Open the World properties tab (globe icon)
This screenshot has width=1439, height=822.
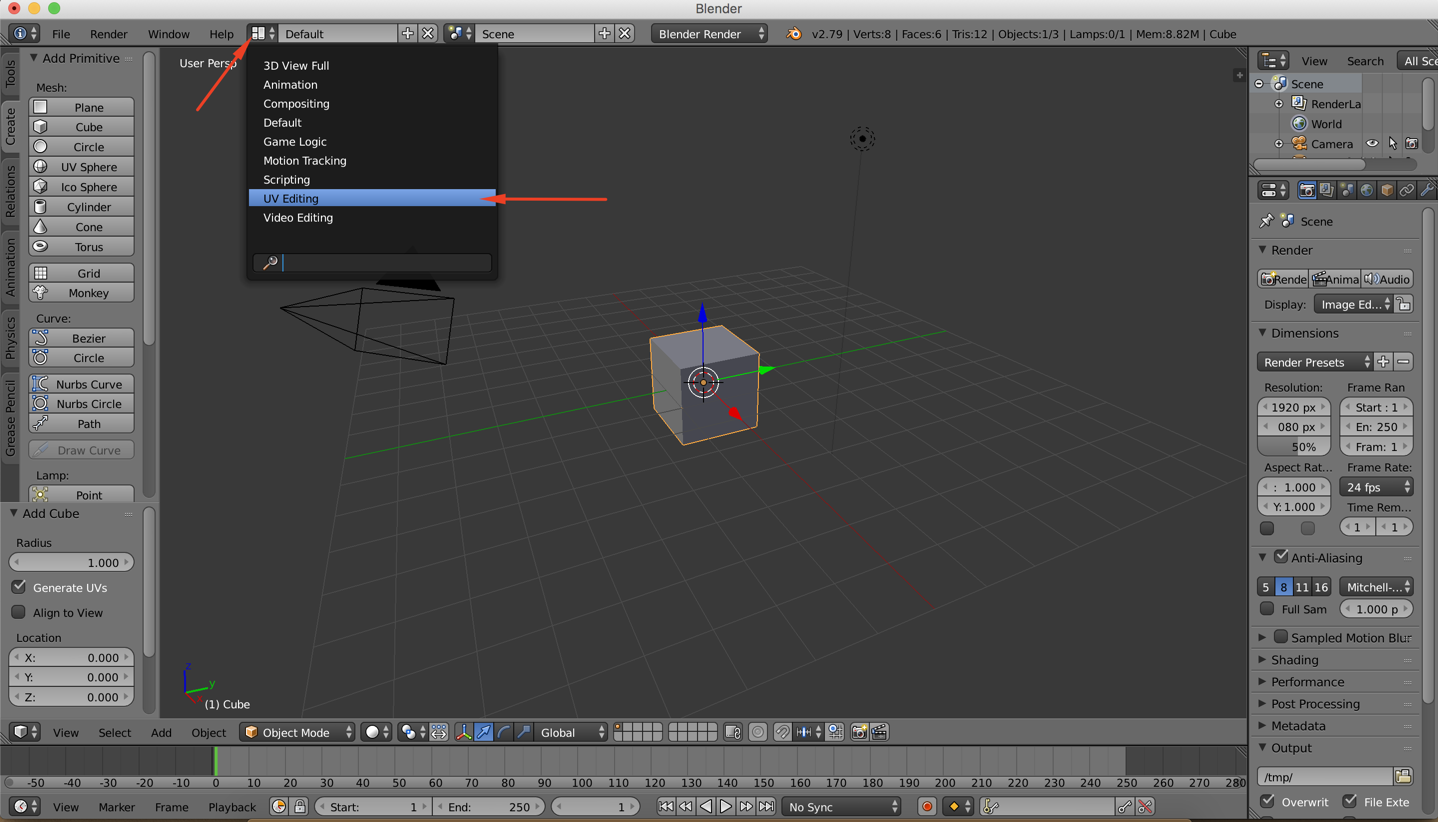pos(1367,190)
